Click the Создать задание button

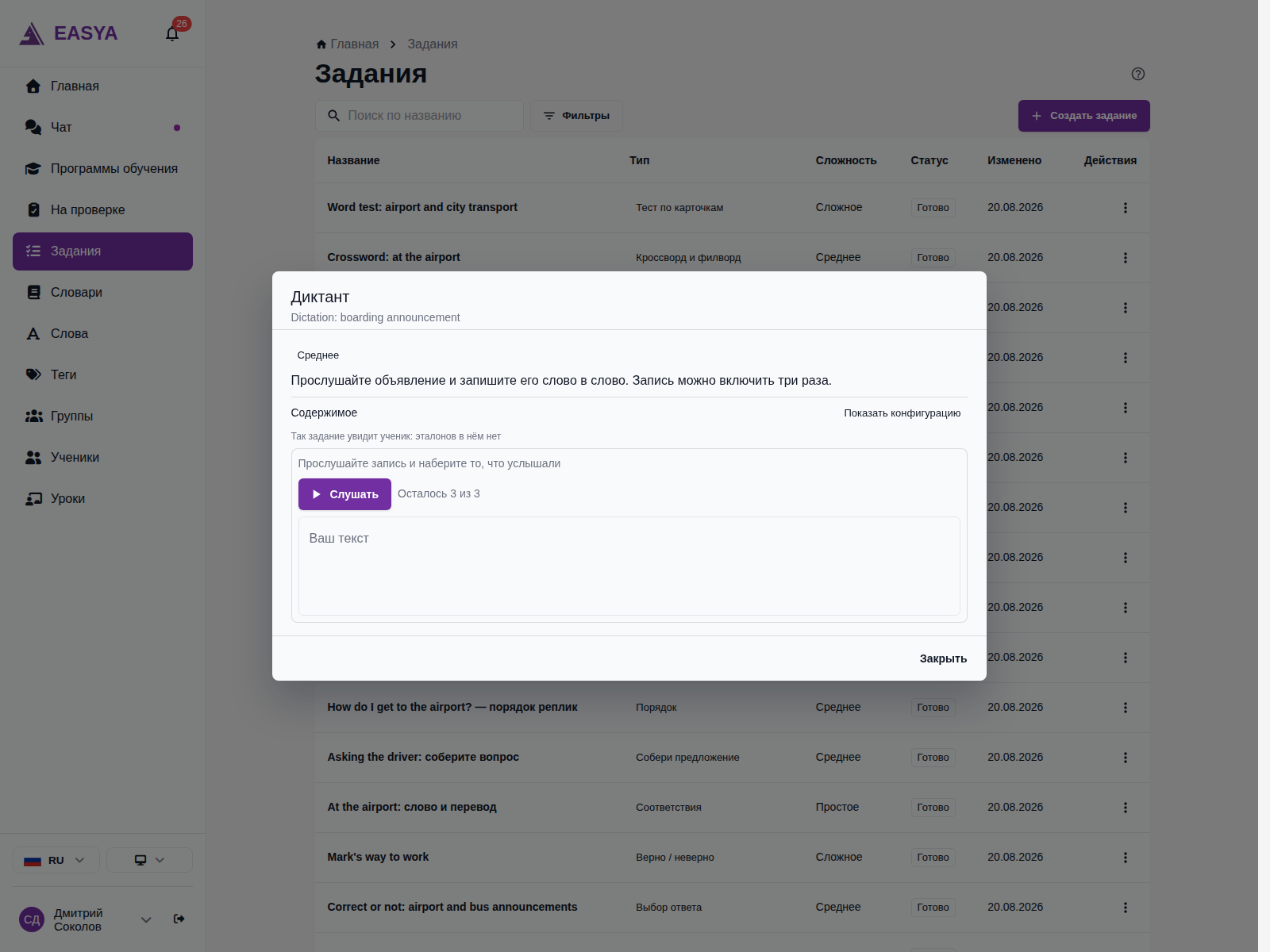1084,116
